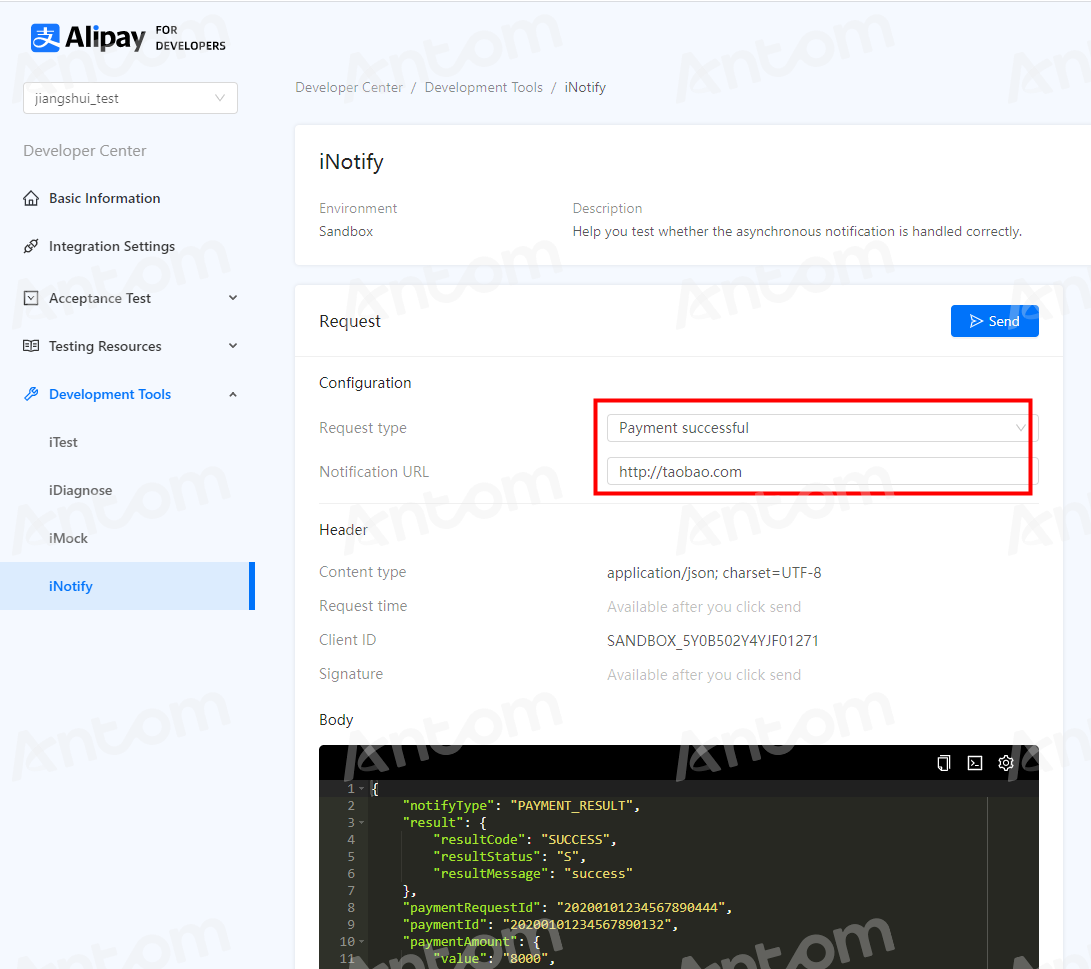1091x969 pixels.
Task: Fold line 1 in the code editor
Action: (362, 789)
